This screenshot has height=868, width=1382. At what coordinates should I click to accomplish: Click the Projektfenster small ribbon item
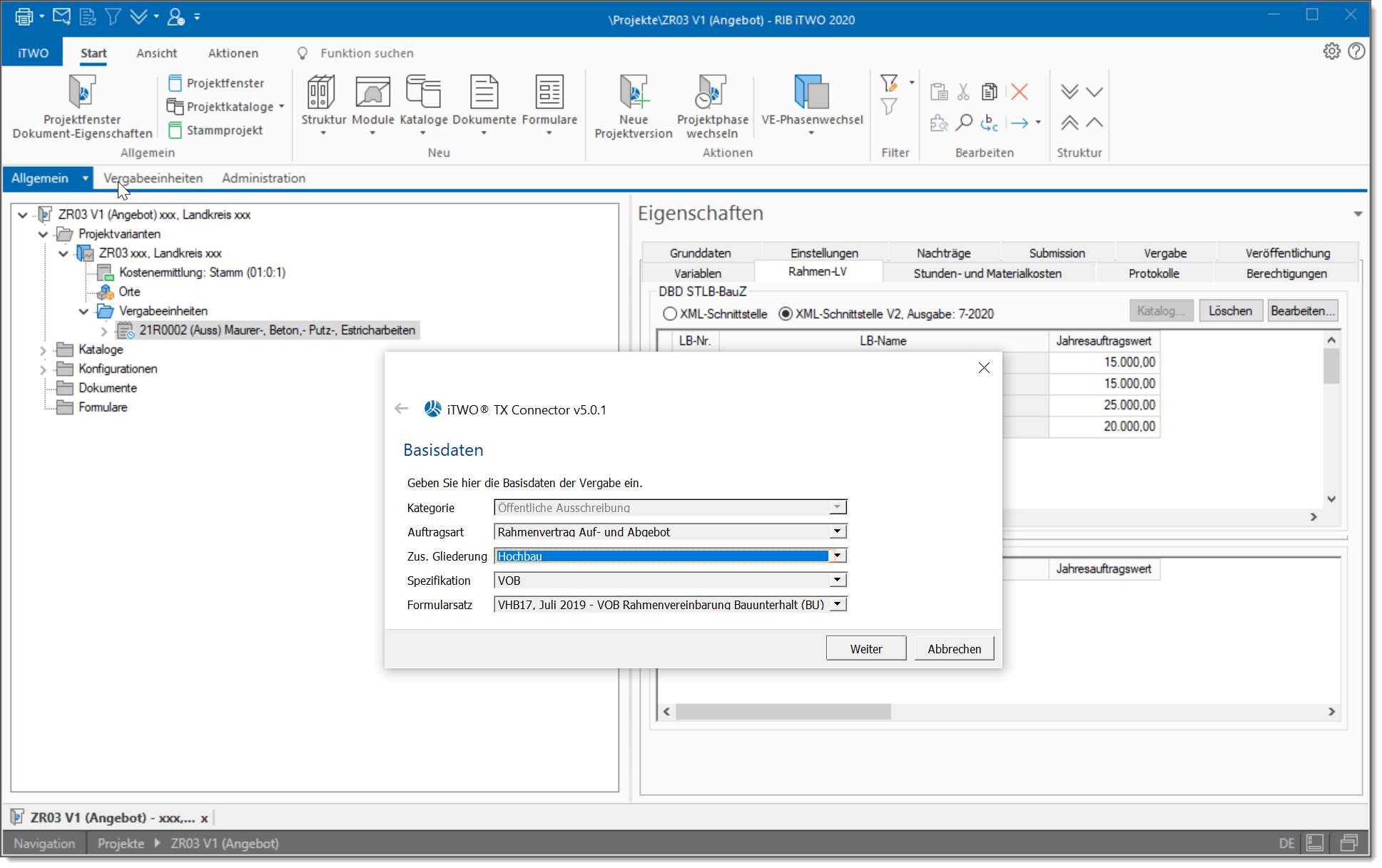click(x=216, y=83)
